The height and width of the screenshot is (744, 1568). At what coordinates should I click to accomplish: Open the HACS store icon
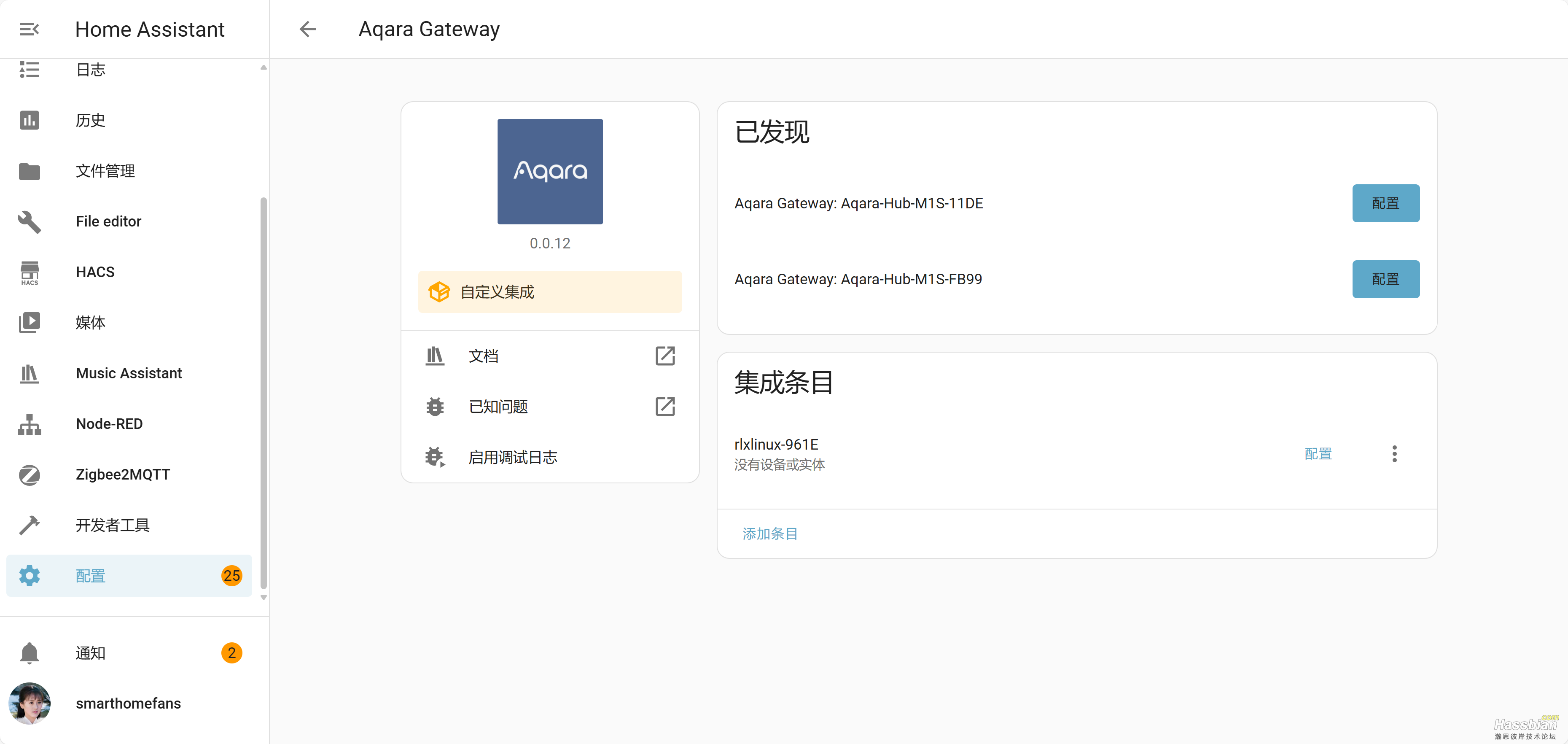29,273
